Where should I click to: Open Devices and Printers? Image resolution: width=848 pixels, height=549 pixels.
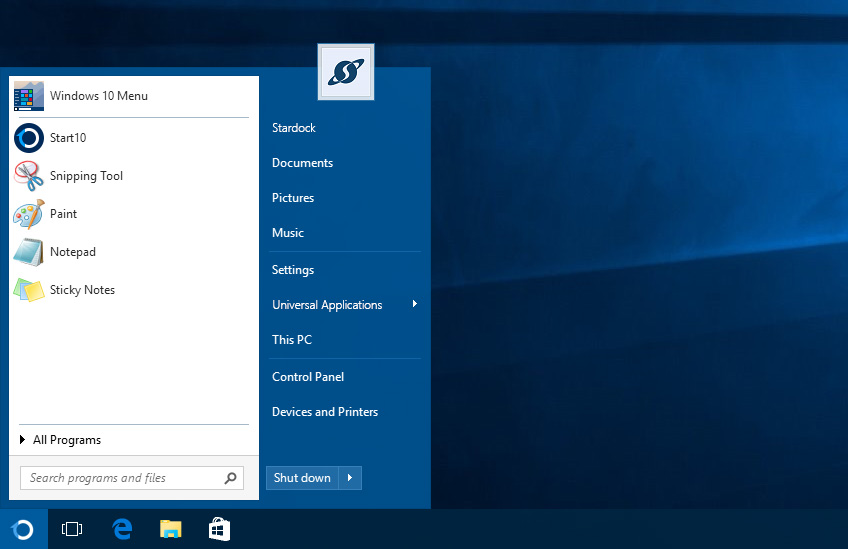[324, 412]
